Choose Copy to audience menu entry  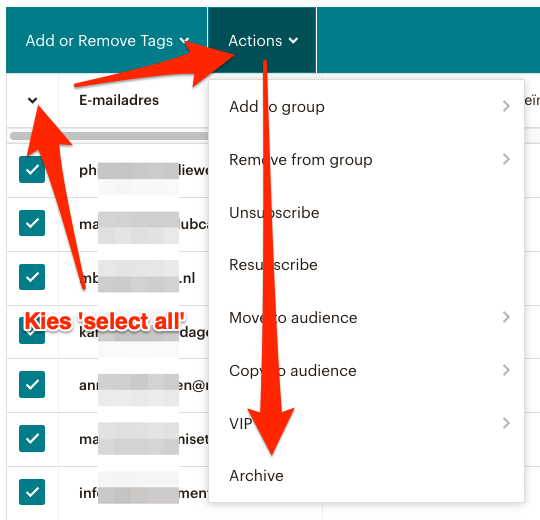pos(366,371)
